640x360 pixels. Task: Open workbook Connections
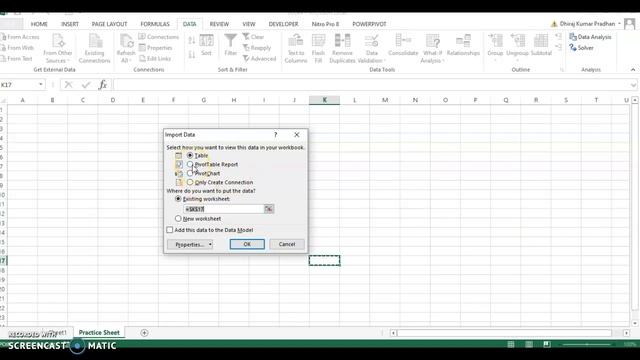159,37
